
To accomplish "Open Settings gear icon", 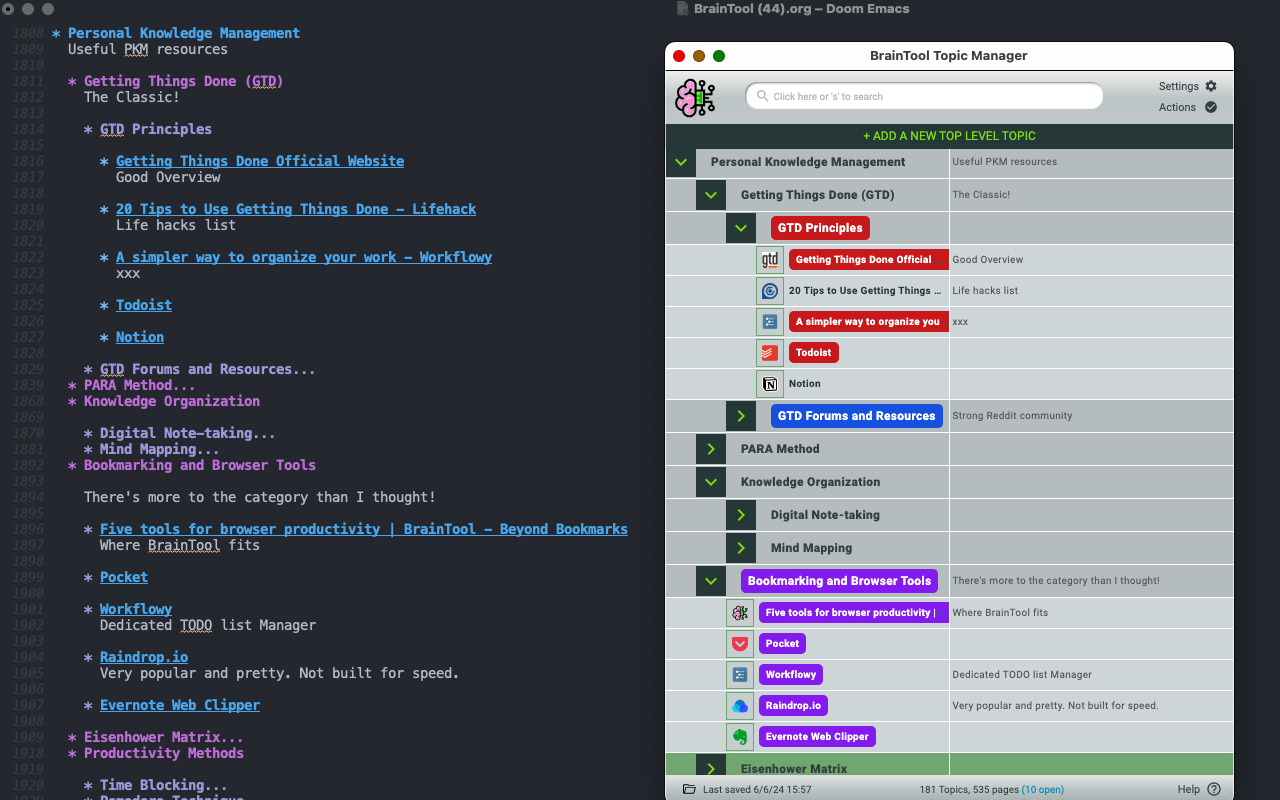I will pos(1211,86).
